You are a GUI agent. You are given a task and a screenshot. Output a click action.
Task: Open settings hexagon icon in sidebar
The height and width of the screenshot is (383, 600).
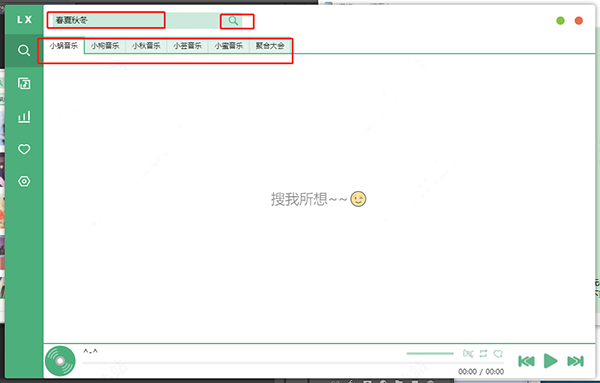click(24, 181)
